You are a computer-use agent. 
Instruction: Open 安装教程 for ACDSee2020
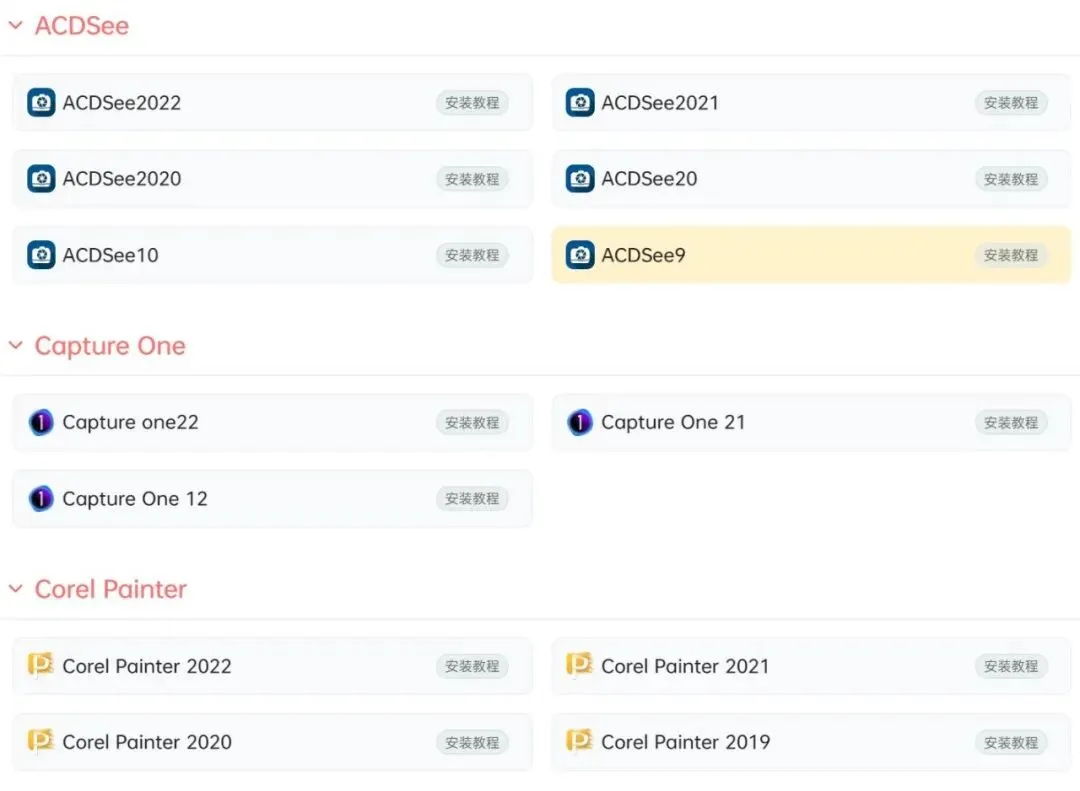(472, 179)
